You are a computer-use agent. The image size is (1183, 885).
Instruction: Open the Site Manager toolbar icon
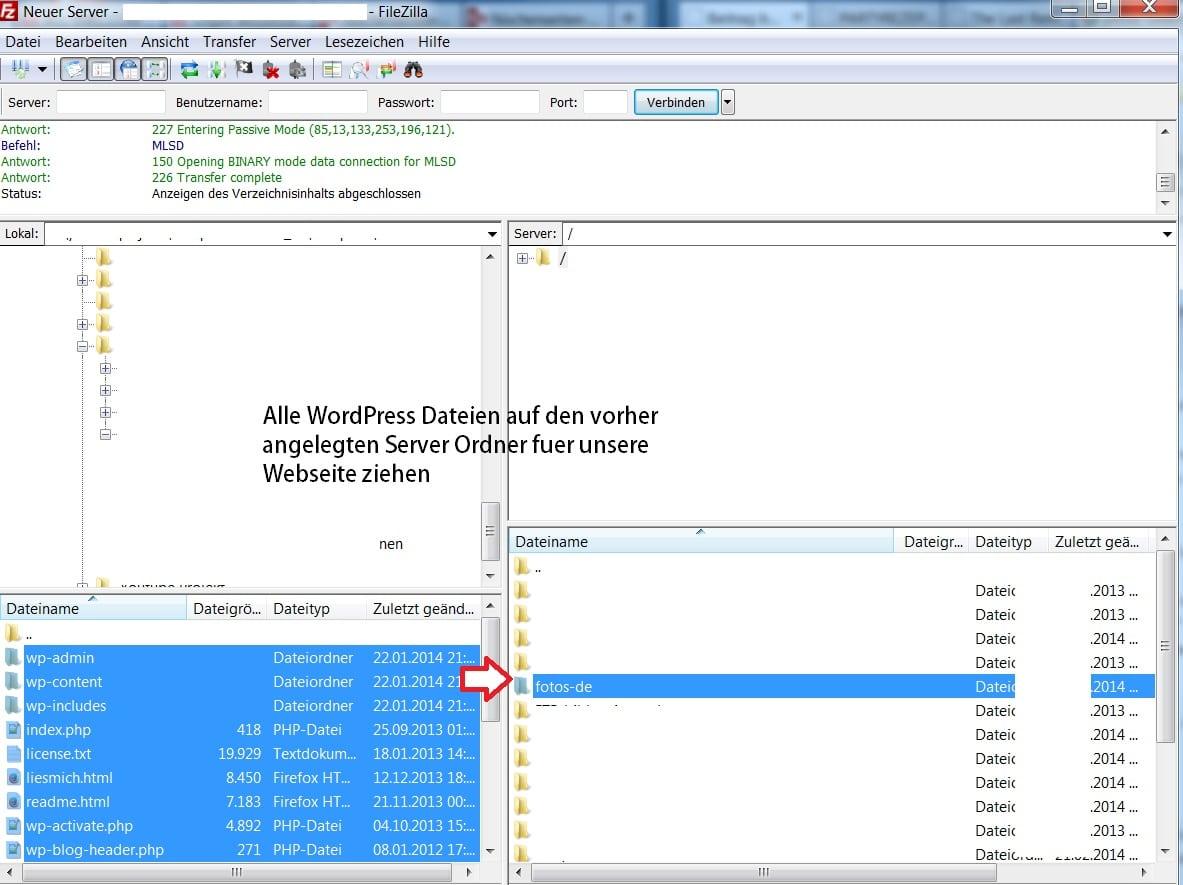coord(20,69)
